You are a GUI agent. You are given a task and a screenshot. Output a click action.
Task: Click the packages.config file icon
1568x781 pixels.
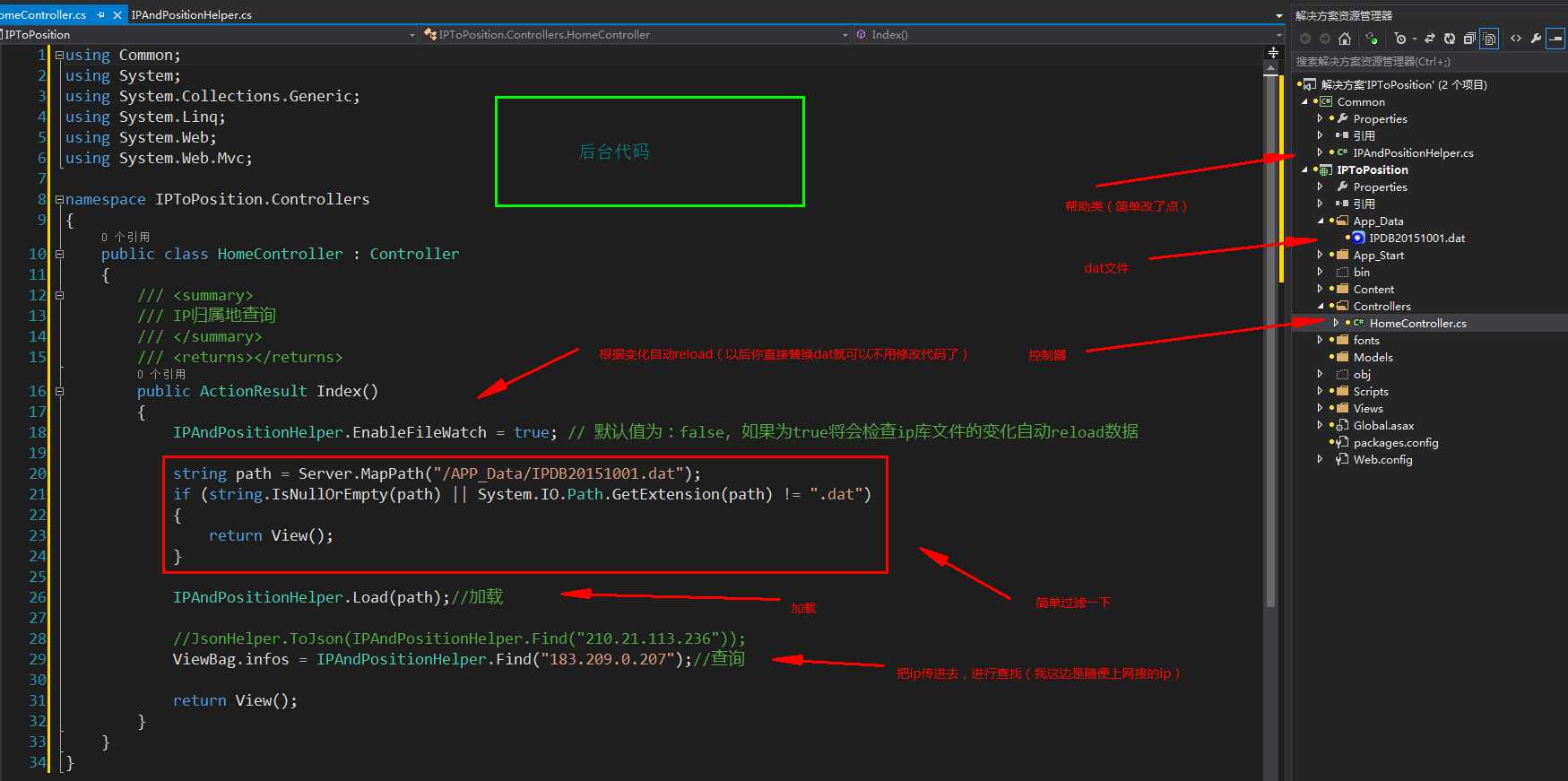coord(1342,442)
